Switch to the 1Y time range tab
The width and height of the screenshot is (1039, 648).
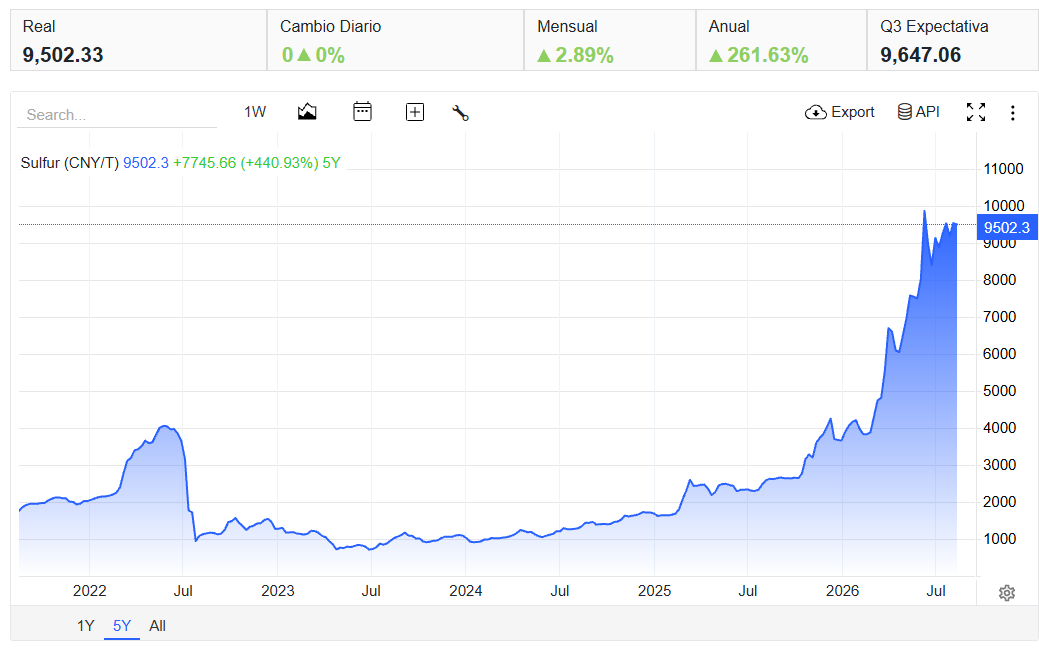[85, 625]
